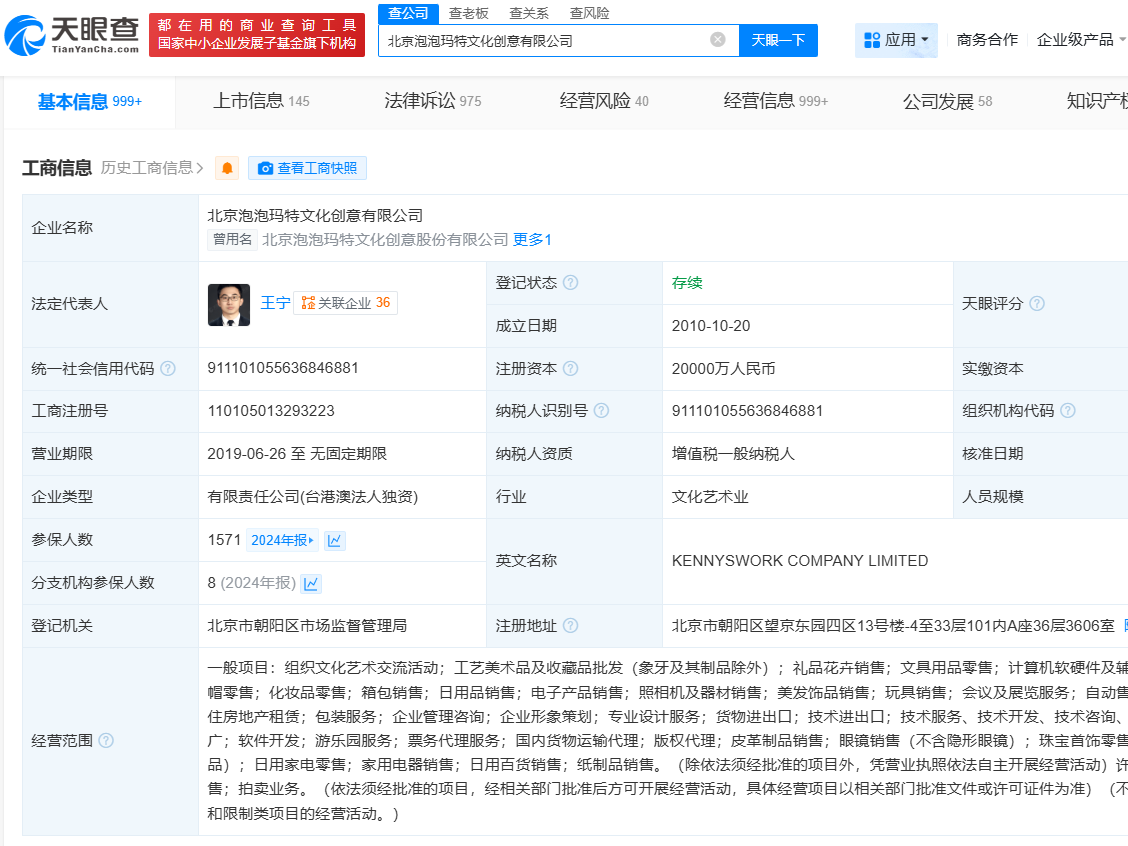Click help icon next to 统一社会信用代码
1128x846 pixels.
tap(168, 368)
